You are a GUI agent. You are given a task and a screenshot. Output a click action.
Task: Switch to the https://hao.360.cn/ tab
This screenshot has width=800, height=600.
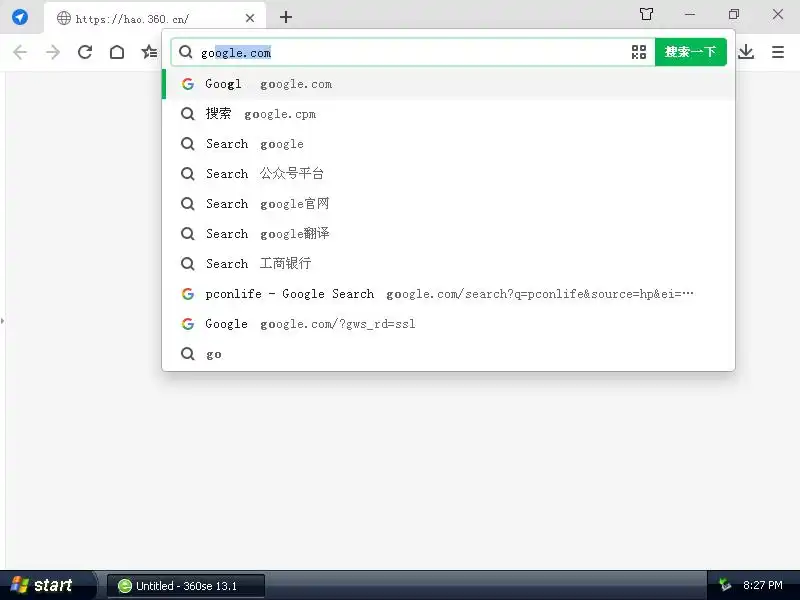[x=155, y=18]
